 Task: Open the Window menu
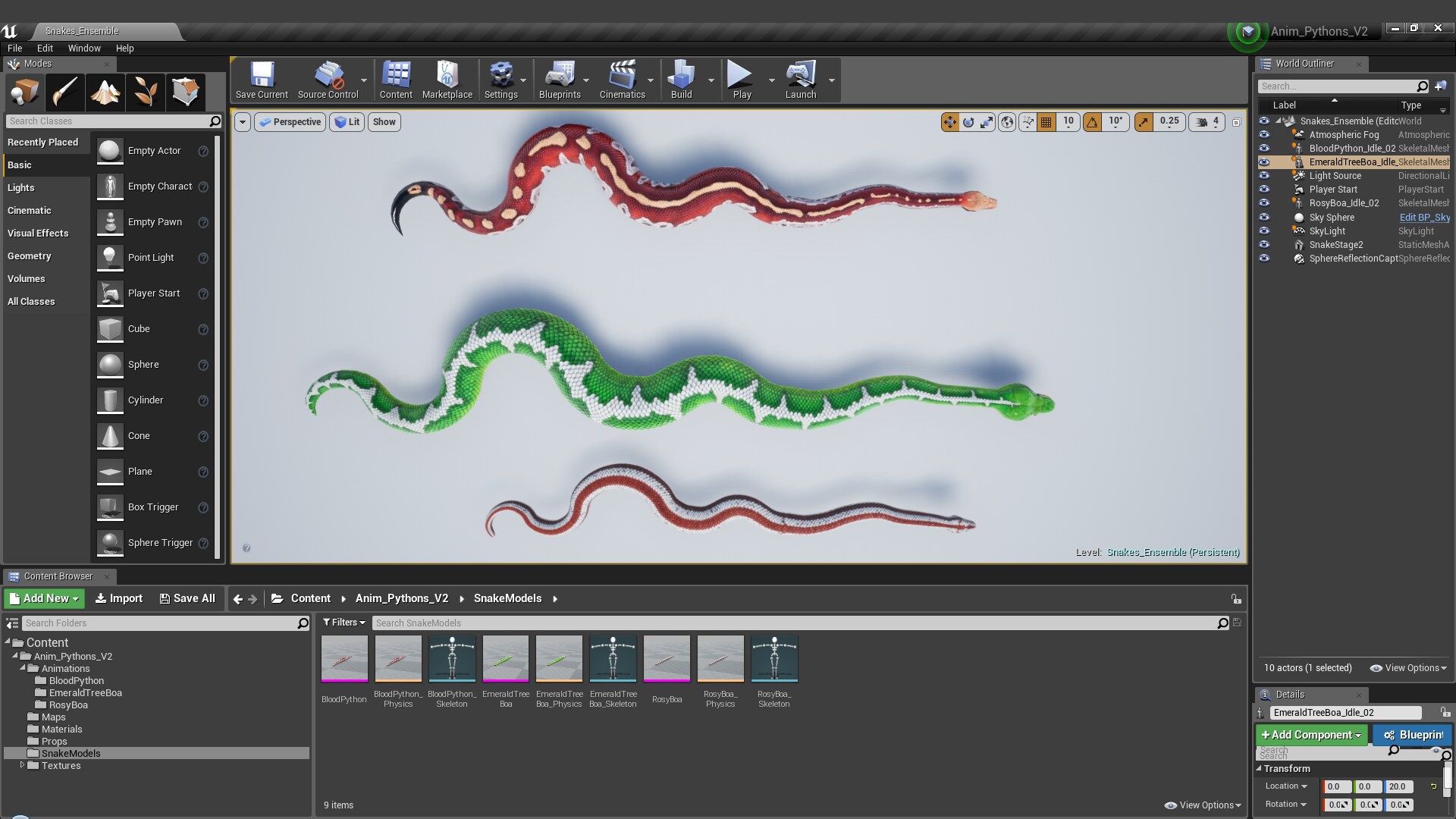[84, 48]
